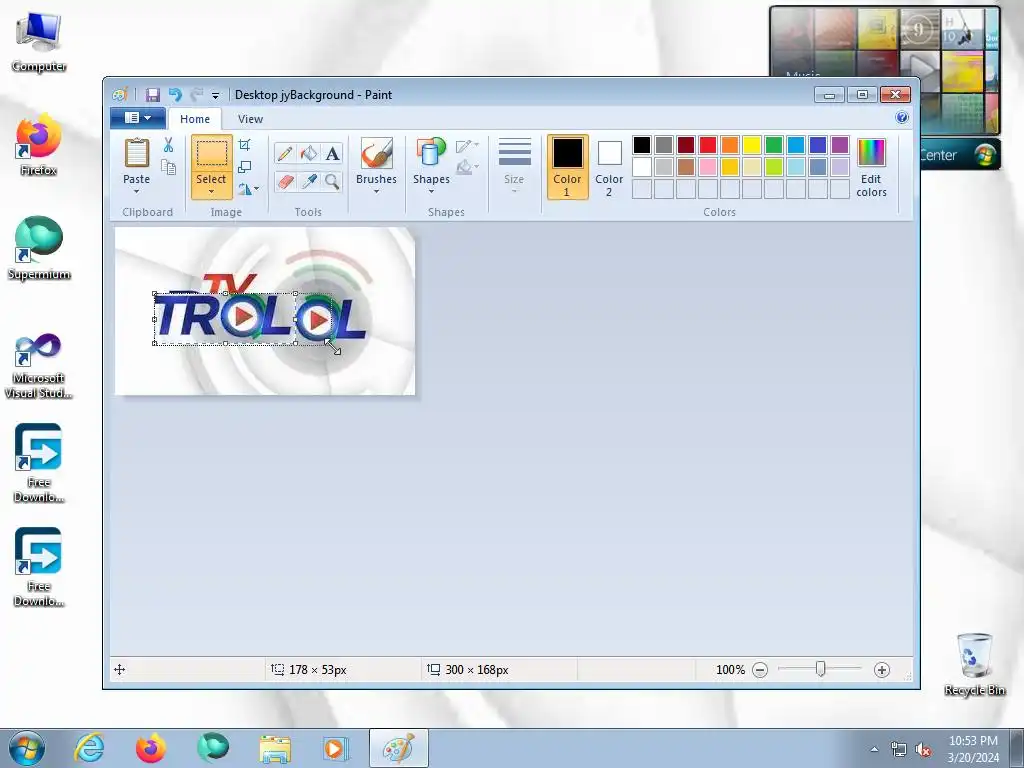Activate the Color 1 button

pyautogui.click(x=567, y=167)
